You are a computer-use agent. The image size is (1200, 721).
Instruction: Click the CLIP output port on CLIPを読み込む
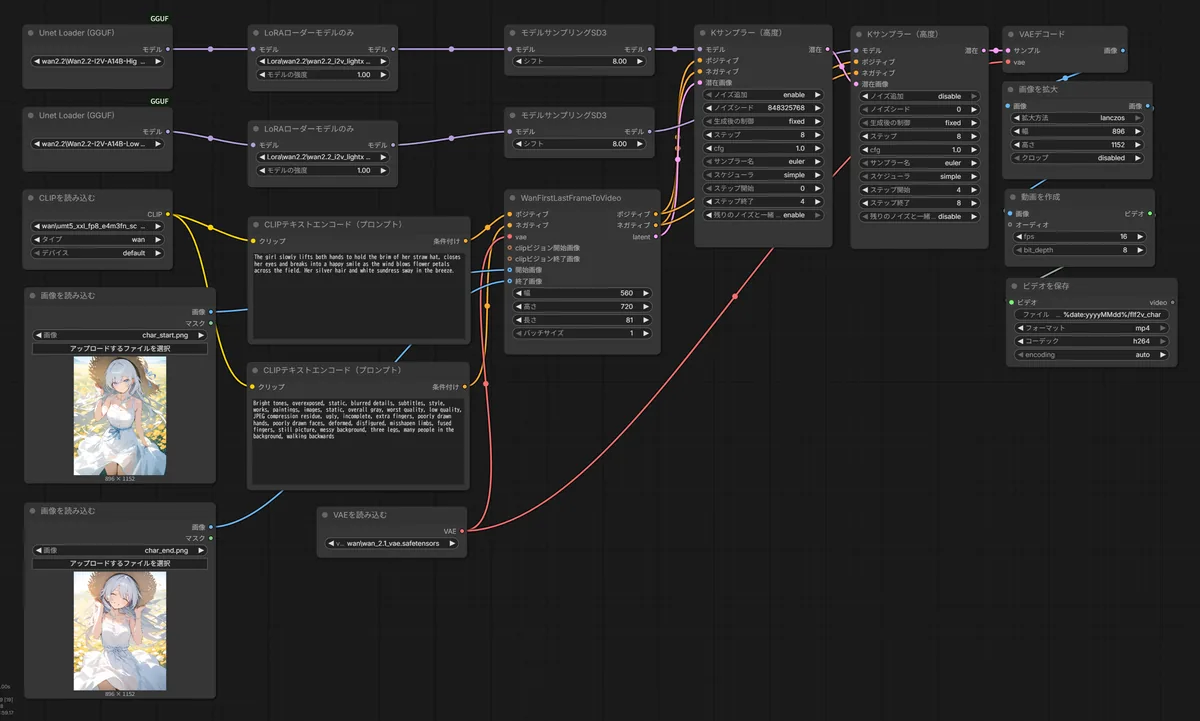167,214
